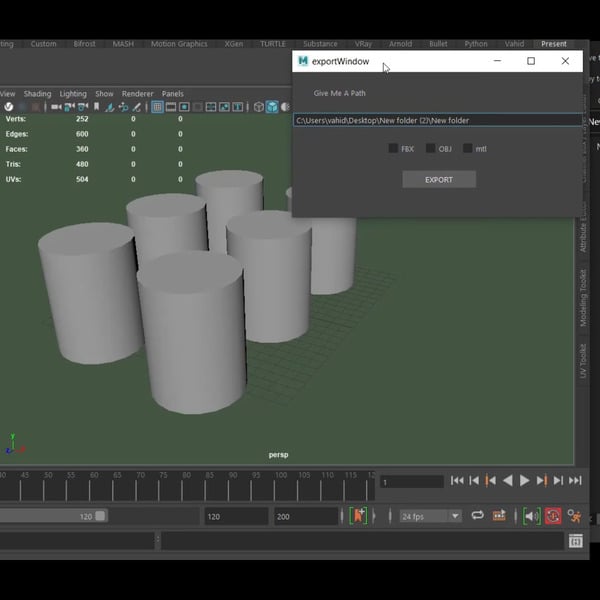Image resolution: width=600 pixels, height=600 pixels.
Task: Click the red cached playback icon
Action: click(x=553, y=516)
